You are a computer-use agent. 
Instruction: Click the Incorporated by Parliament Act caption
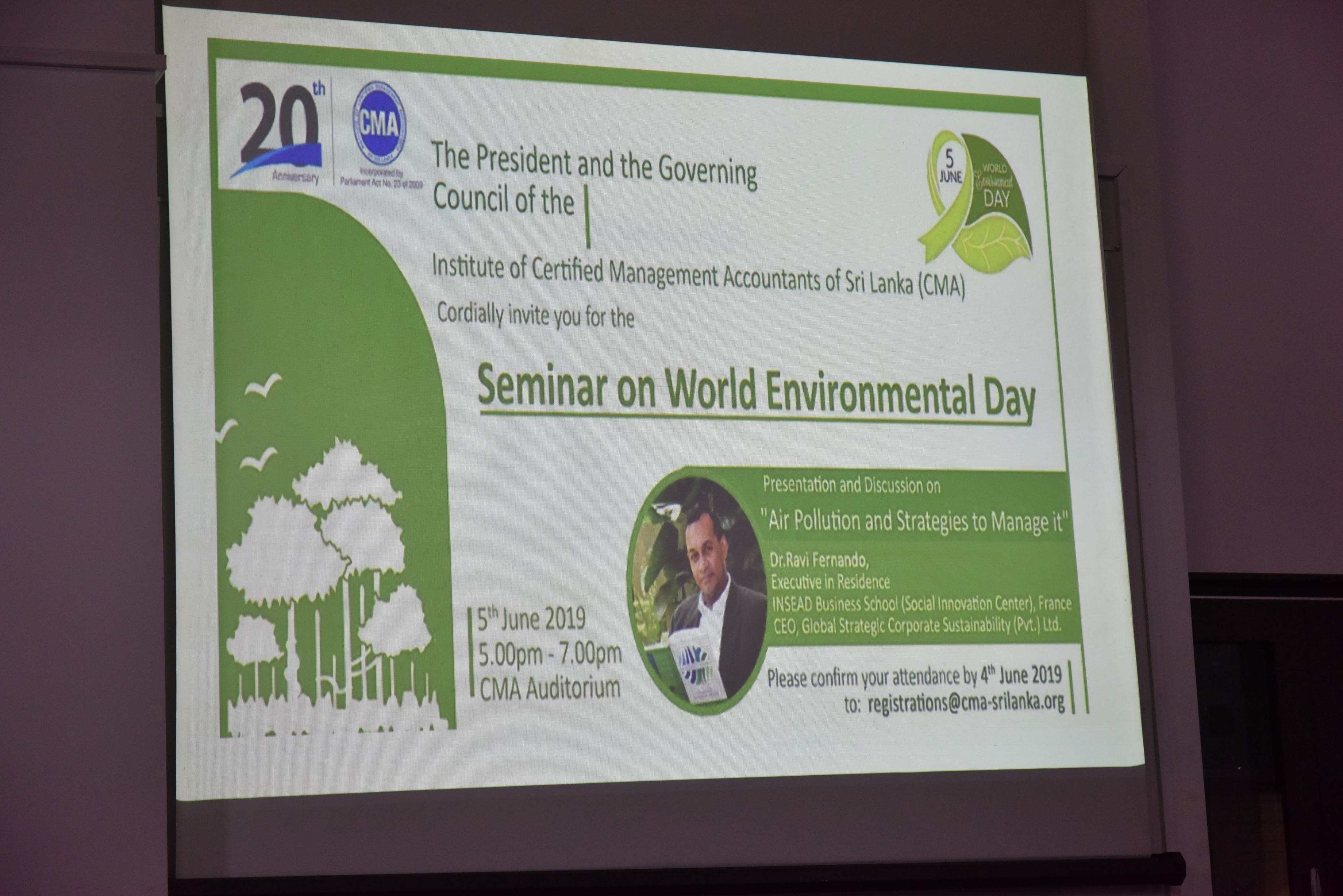coord(381,178)
